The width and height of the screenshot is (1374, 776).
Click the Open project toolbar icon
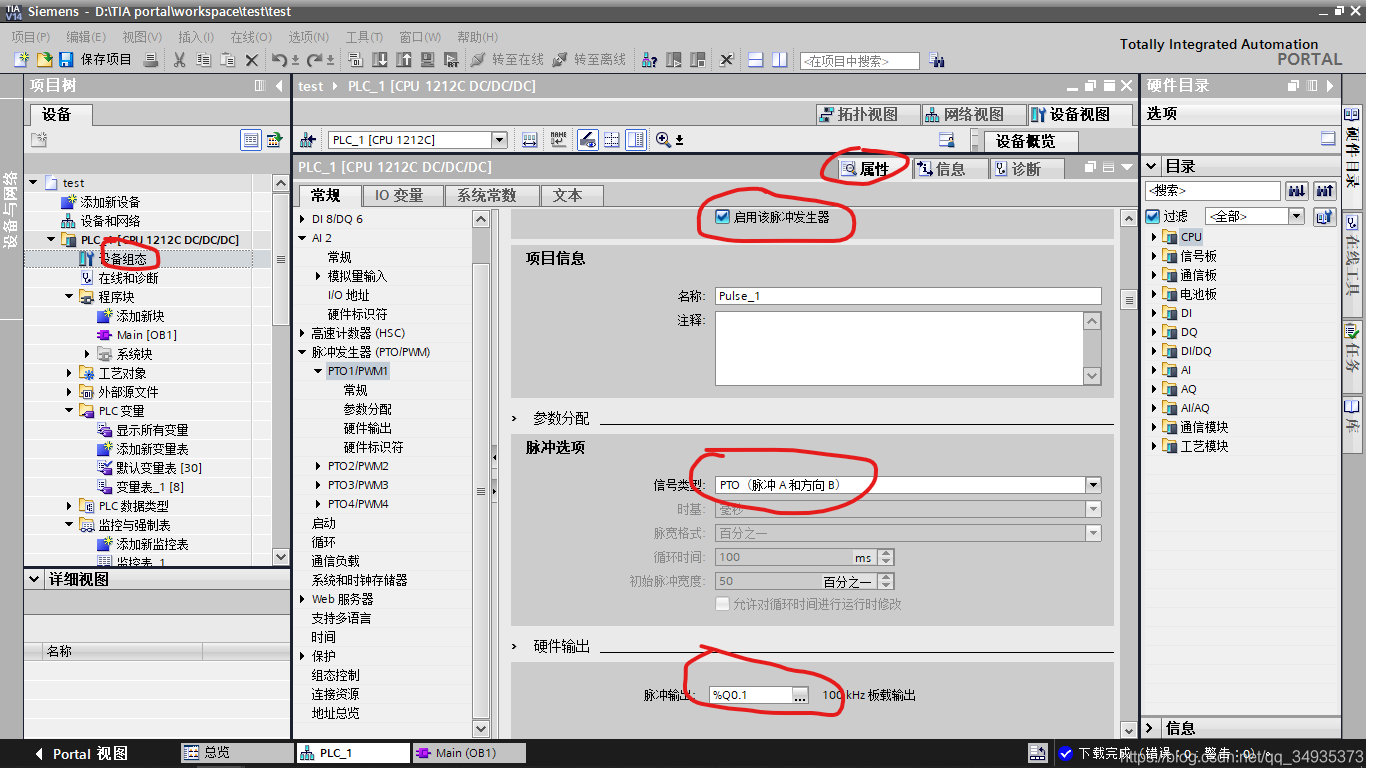point(45,60)
